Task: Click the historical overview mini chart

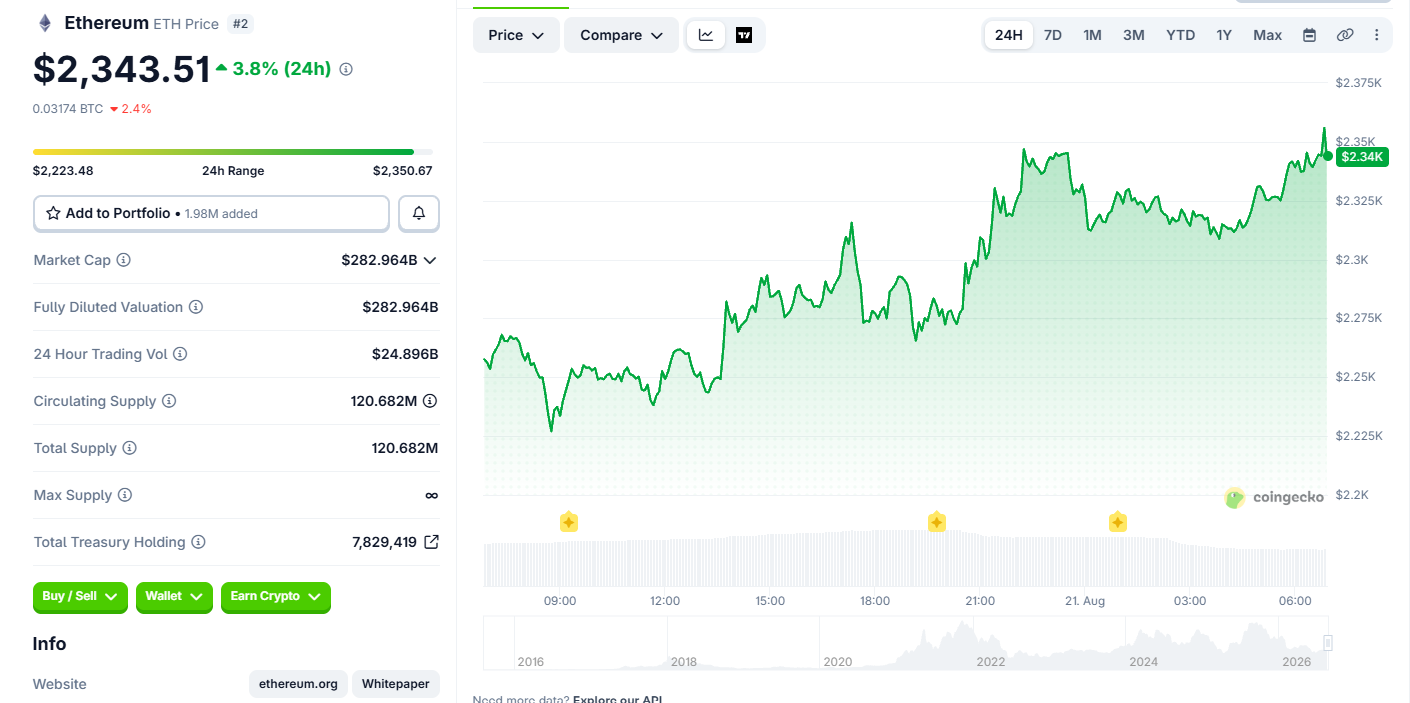Action: pyautogui.click(x=906, y=642)
